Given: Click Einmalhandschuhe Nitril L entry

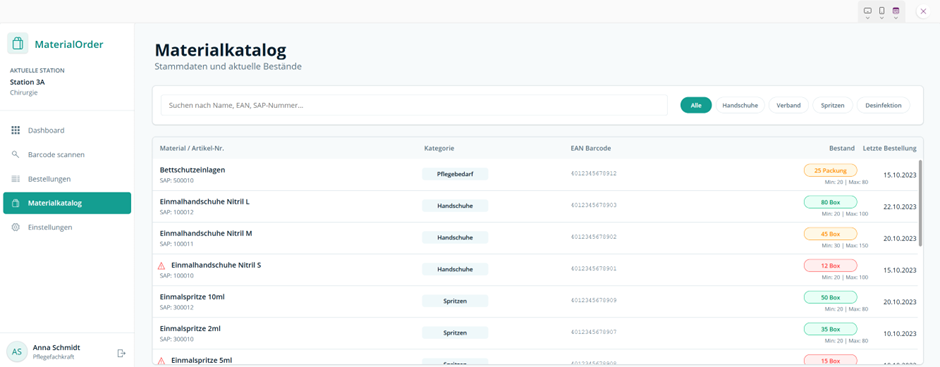Looking at the screenshot, I should click(204, 201).
